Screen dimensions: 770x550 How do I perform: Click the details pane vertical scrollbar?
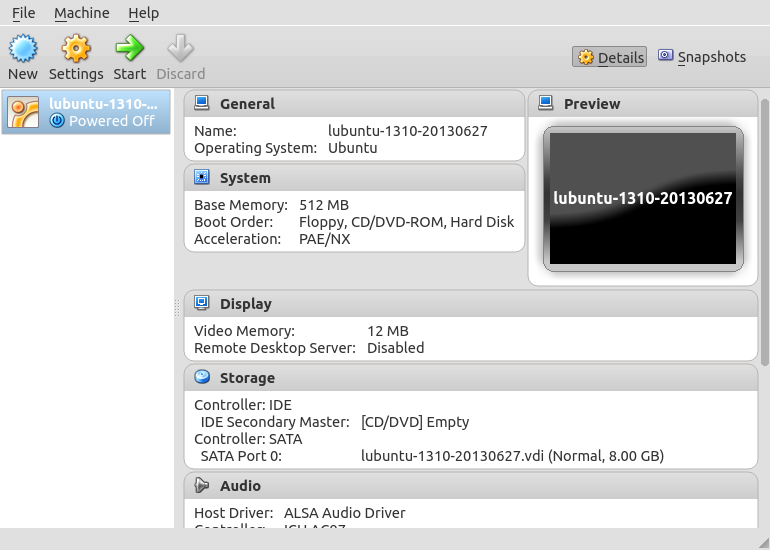coord(765,300)
